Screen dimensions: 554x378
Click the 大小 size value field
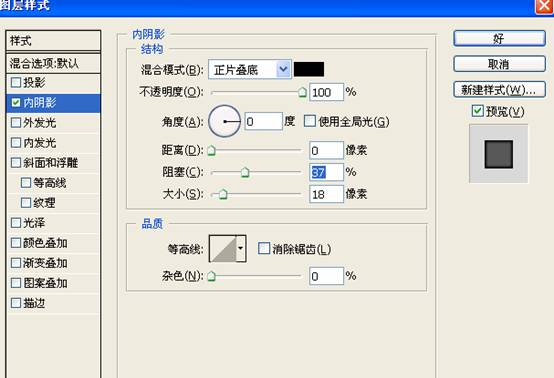pyautogui.click(x=326, y=194)
